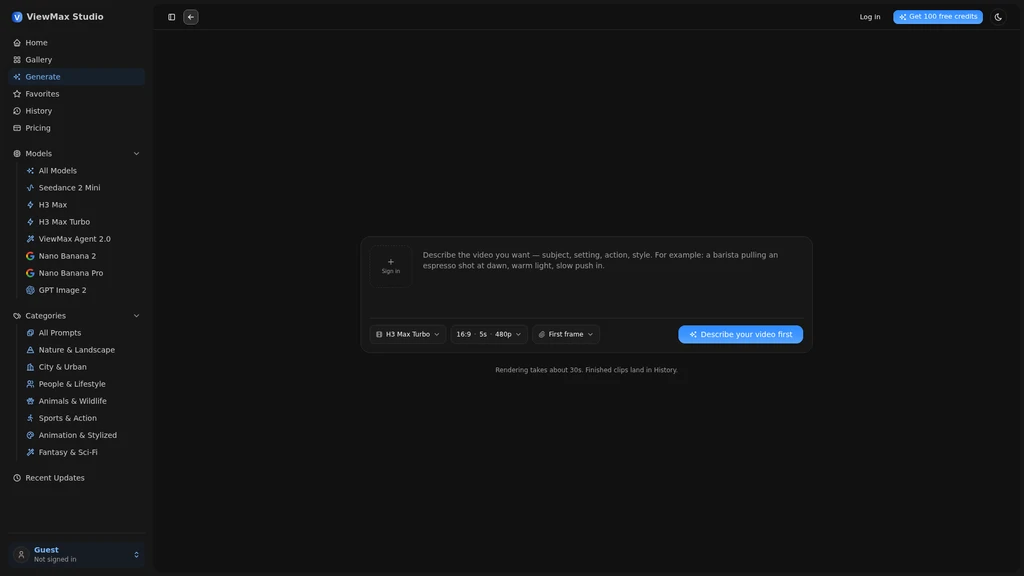The width and height of the screenshot is (1024, 576).
Task: Click Get 100 free credits button
Action: tap(938, 17)
